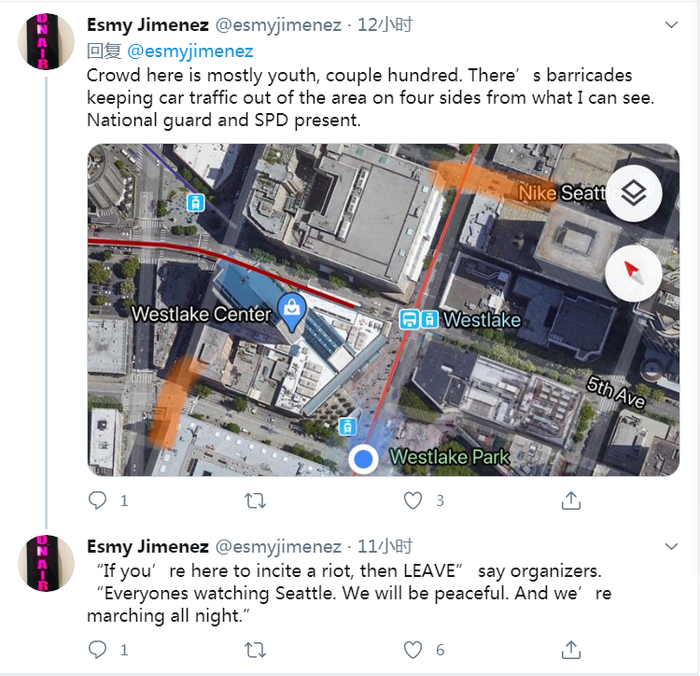Reply to the organizers quote tweet
Image resolution: width=700 pixels, height=676 pixels.
tap(97, 650)
